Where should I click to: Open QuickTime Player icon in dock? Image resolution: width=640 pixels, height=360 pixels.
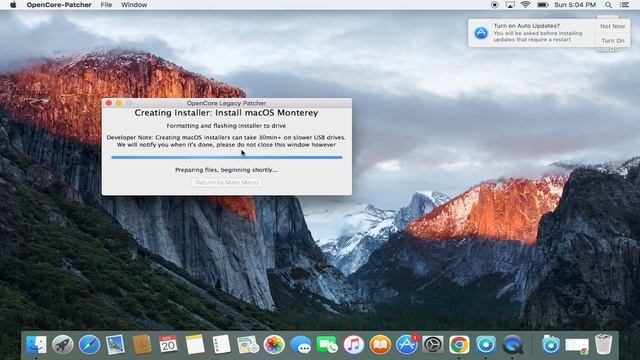[x=512, y=344]
